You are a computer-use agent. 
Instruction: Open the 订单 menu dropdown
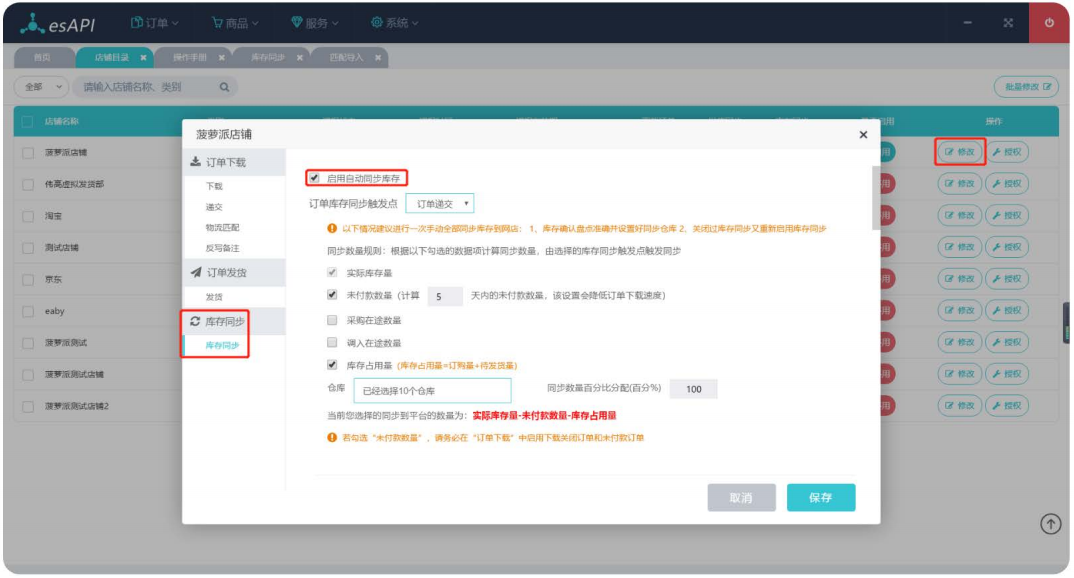coord(155,22)
